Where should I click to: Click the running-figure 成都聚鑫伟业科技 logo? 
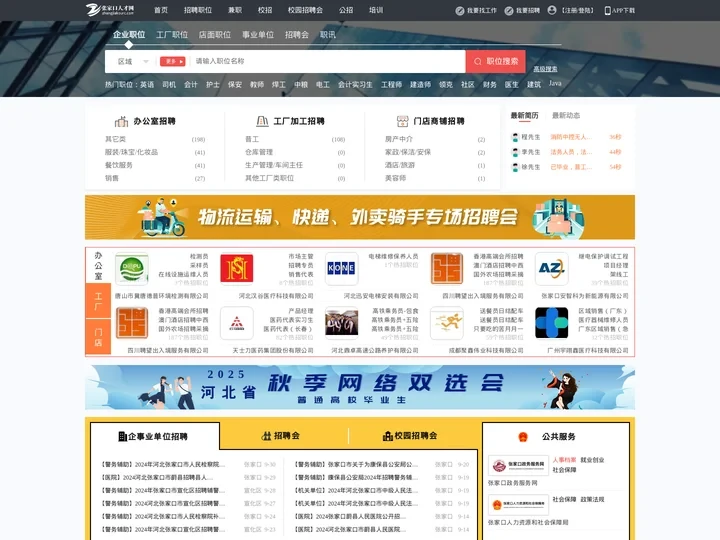pos(446,323)
